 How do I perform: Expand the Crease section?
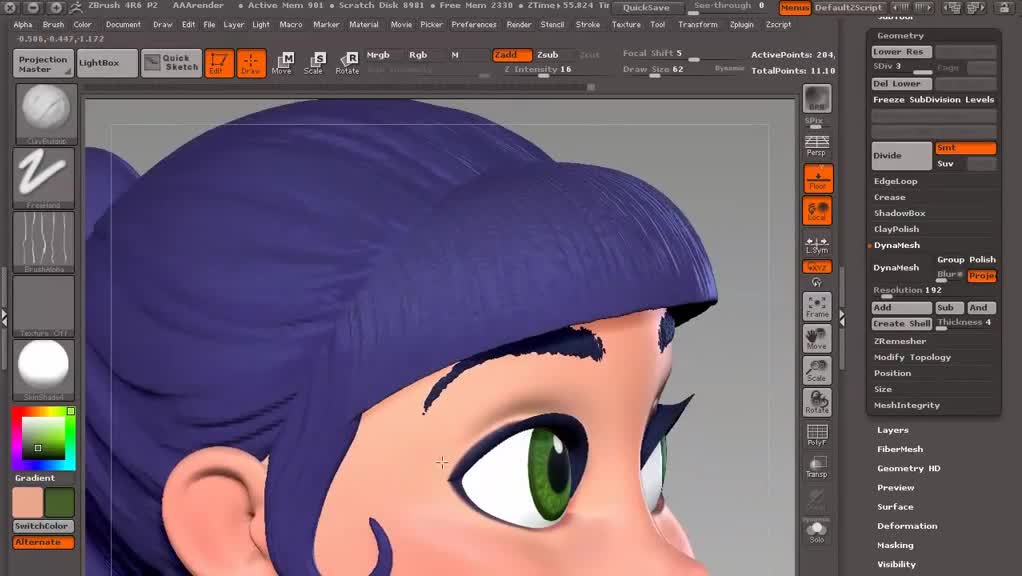[890, 197]
